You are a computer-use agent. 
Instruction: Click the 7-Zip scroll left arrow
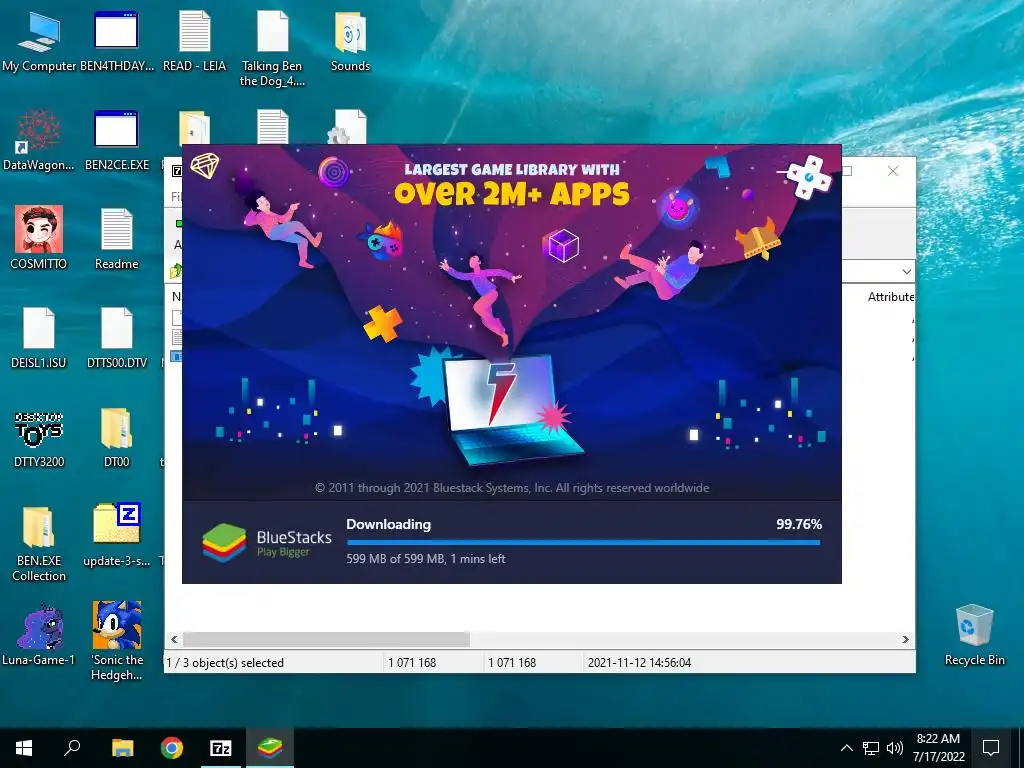click(174, 639)
